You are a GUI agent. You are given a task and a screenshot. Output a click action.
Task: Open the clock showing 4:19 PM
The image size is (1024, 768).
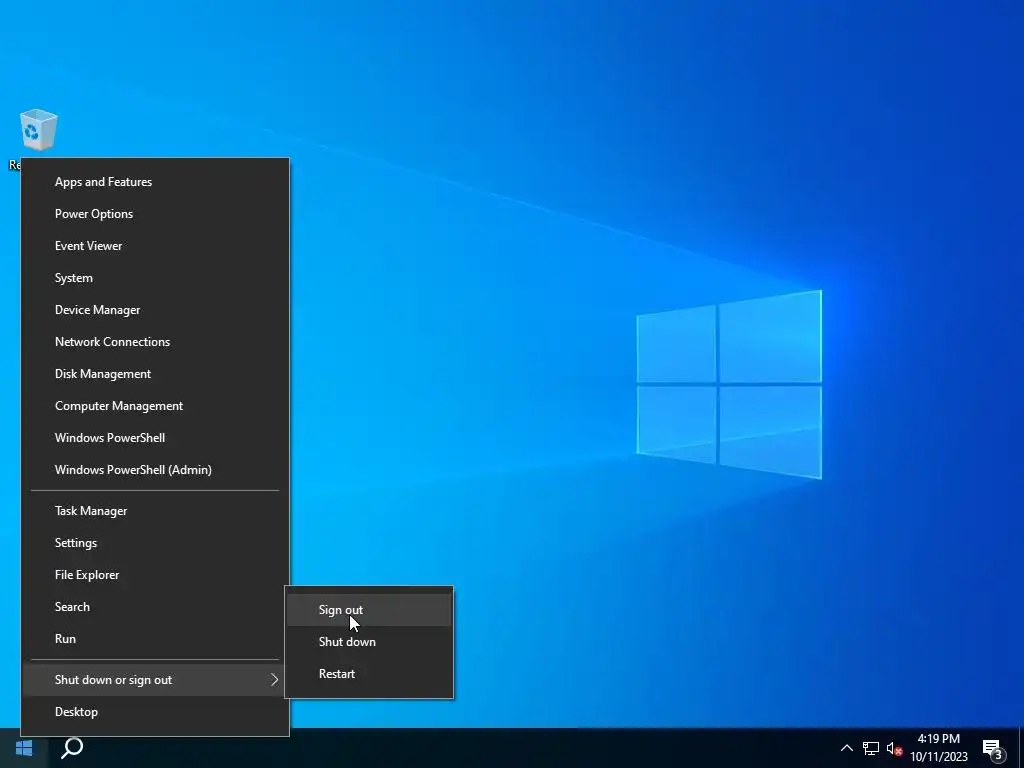[x=938, y=748]
